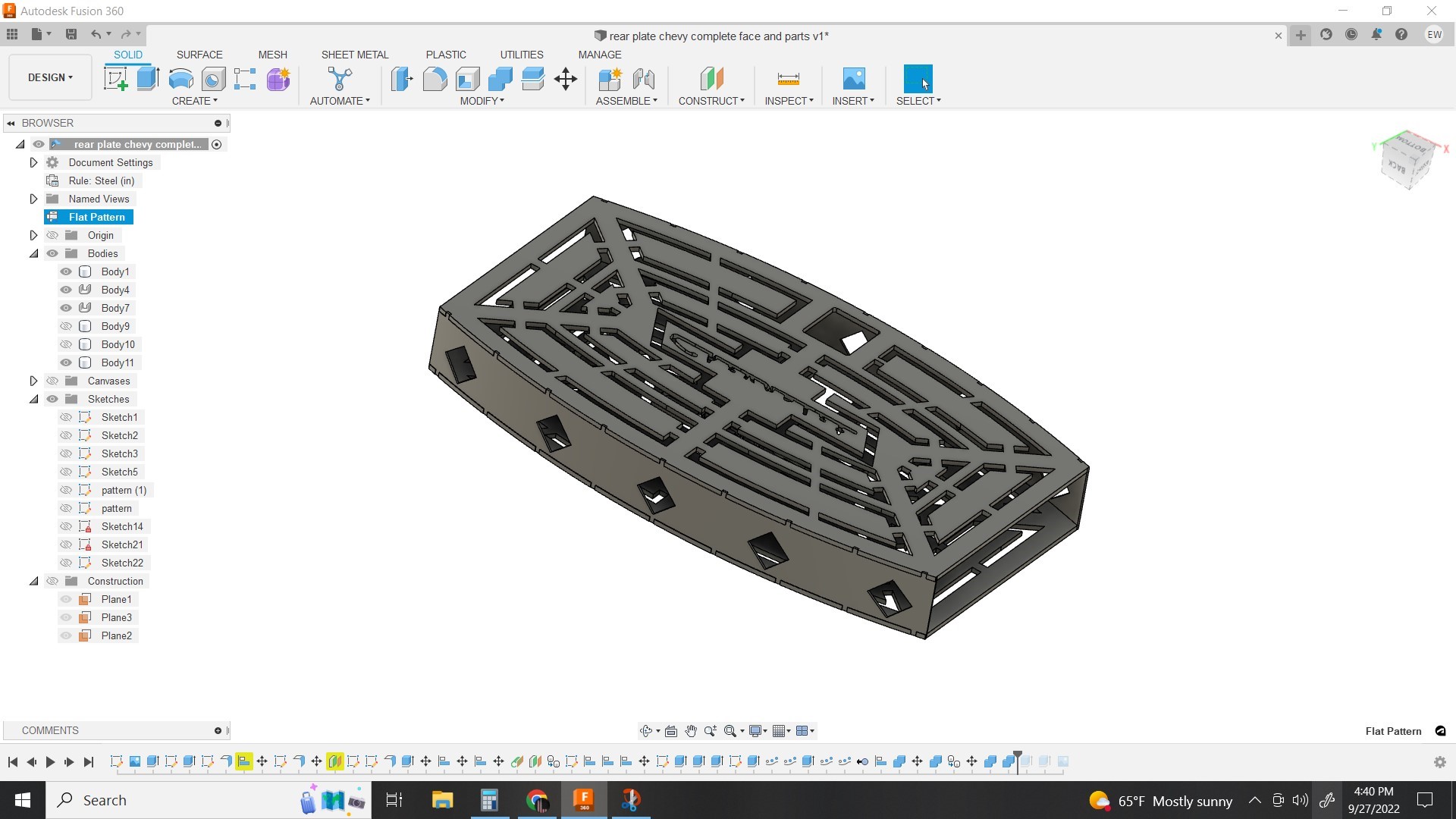Hide Body1 using its eye icon
Image resolution: width=1456 pixels, height=819 pixels.
pyautogui.click(x=65, y=271)
